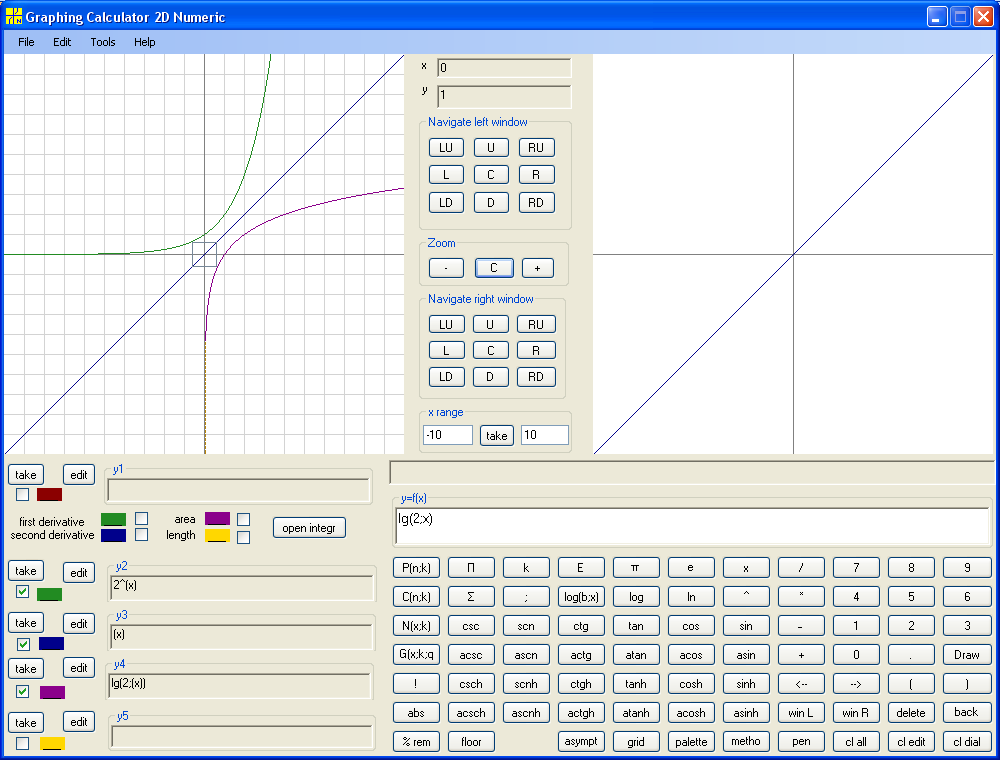Viewport: 1000px width, 760px height.
Task: Open the Tools menu
Action: coord(103,42)
